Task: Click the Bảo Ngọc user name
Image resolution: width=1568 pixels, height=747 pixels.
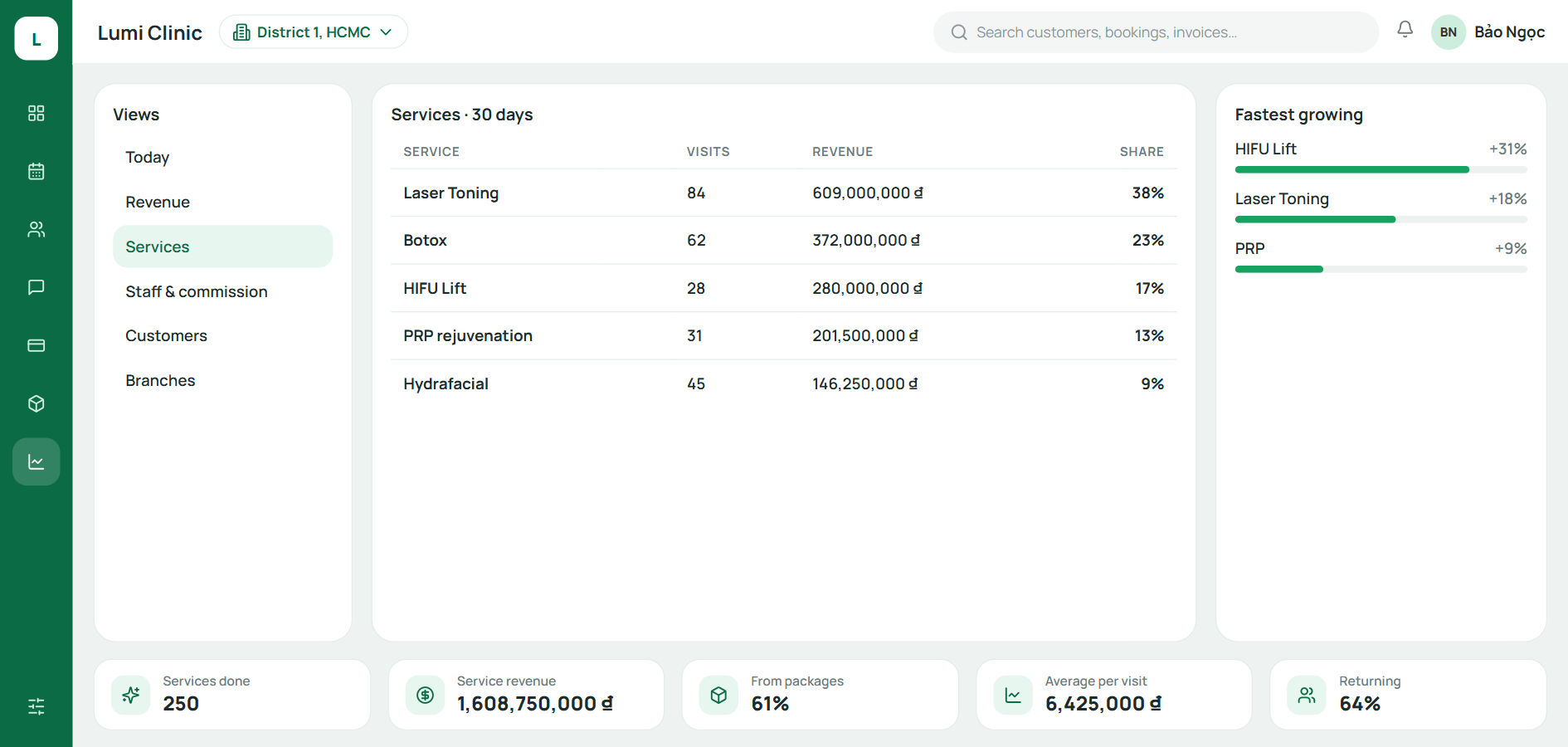Action: coord(1509,32)
